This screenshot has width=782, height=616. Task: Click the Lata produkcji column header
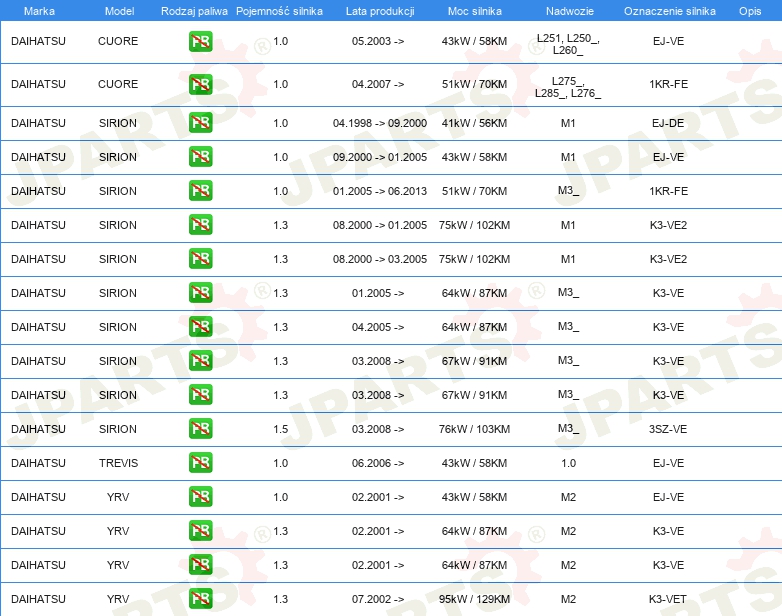[380, 11]
